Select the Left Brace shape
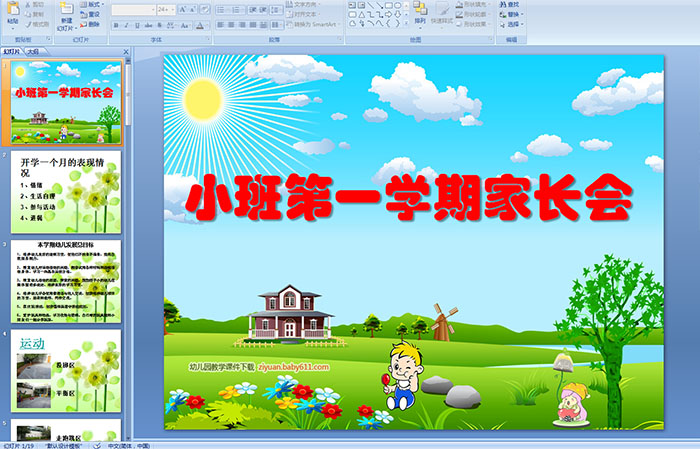This screenshot has width=700, height=449. pos(388,23)
